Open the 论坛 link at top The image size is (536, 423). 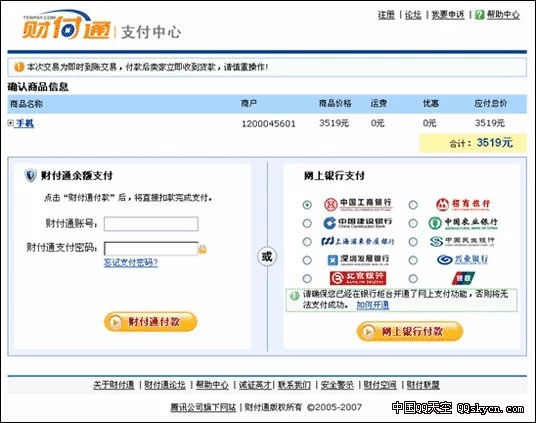click(413, 15)
